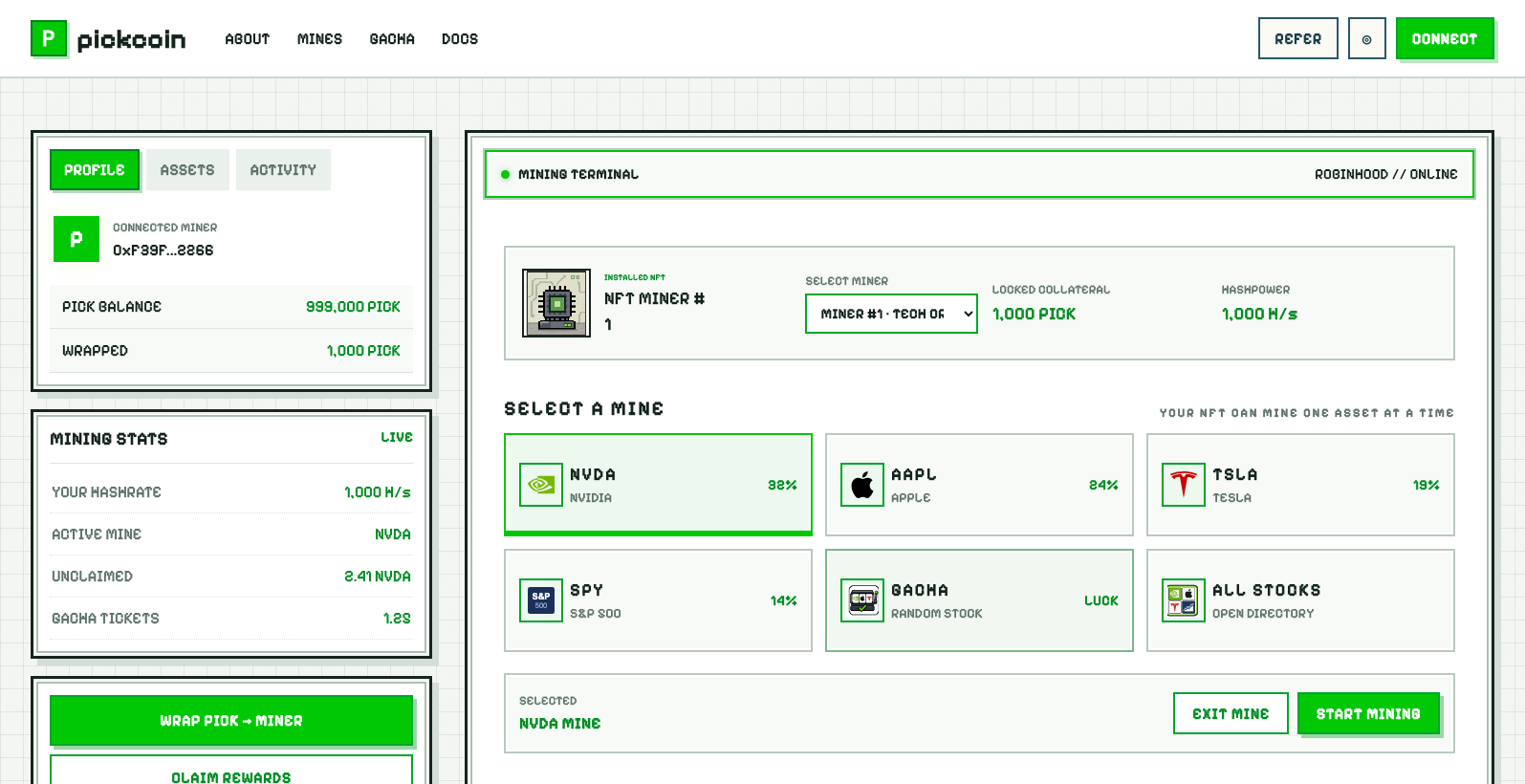Click the green status dot in Mining Terminal

pyautogui.click(x=505, y=174)
